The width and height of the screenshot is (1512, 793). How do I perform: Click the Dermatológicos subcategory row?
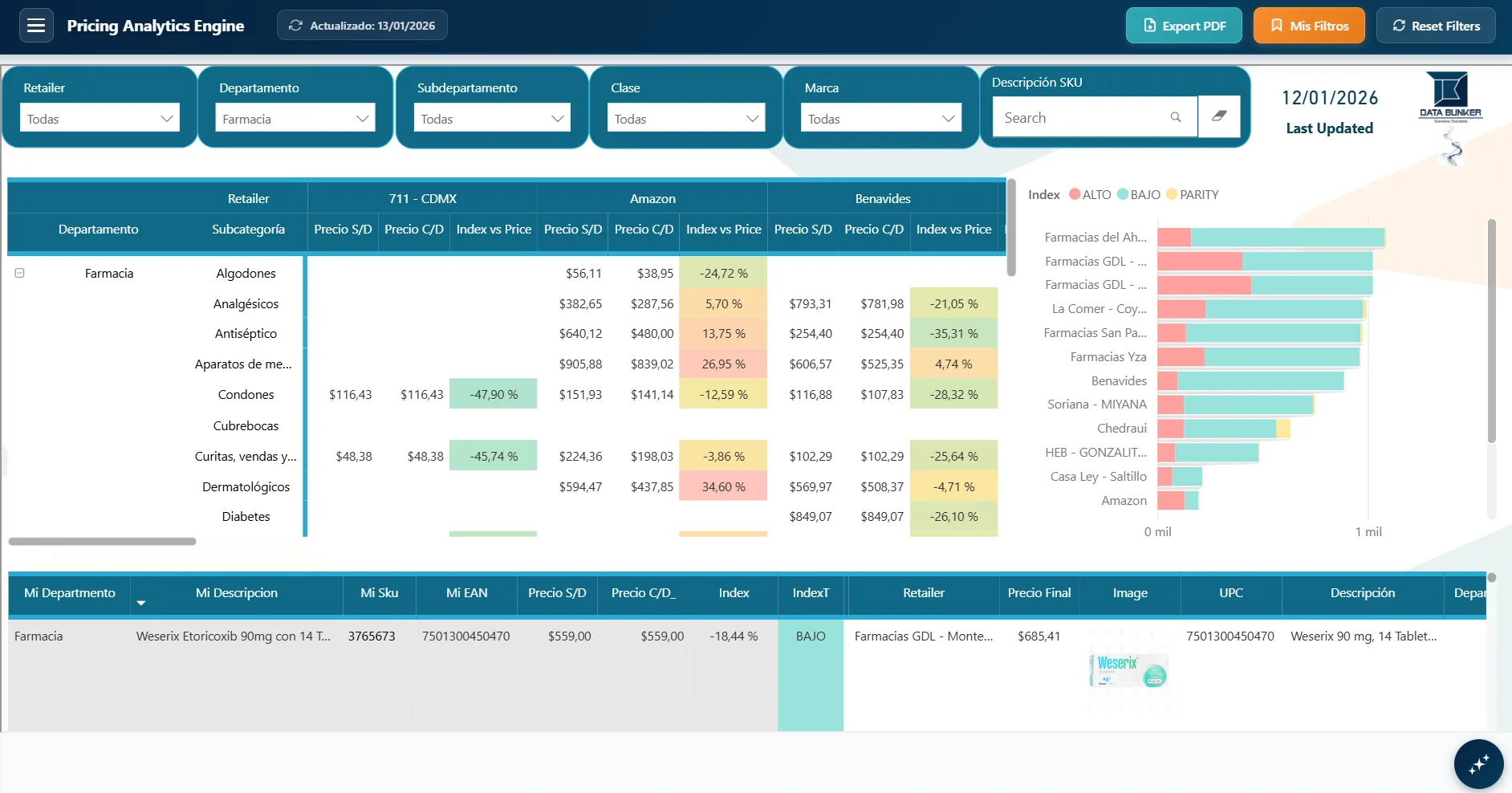(x=246, y=487)
